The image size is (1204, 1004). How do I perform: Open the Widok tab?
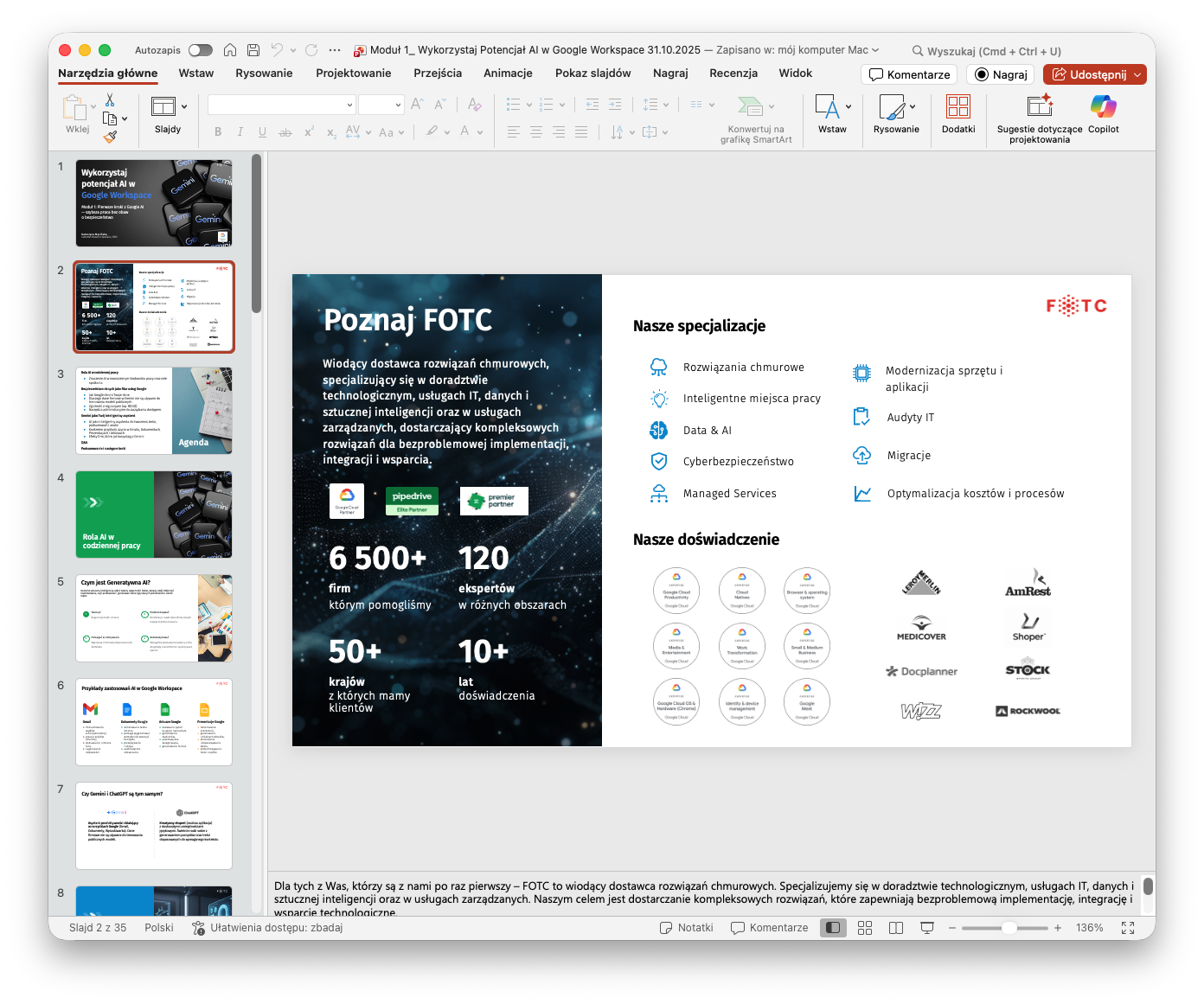[796, 74]
